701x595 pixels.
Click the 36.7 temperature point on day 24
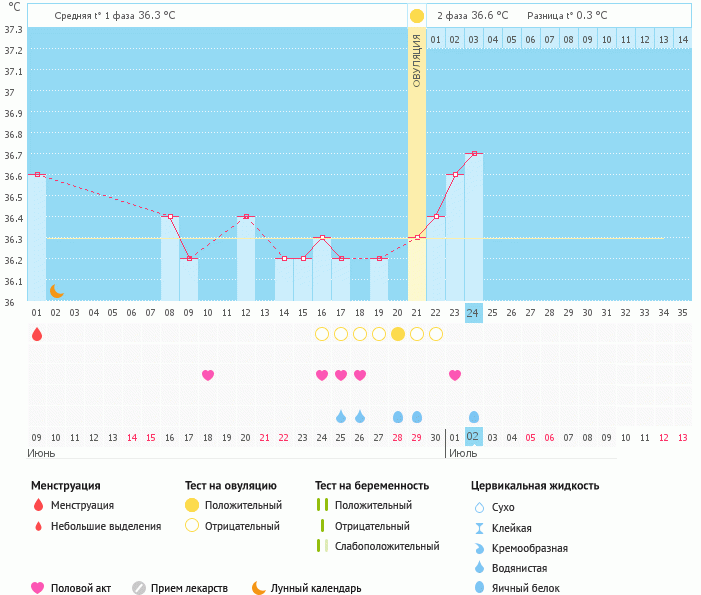[474, 154]
